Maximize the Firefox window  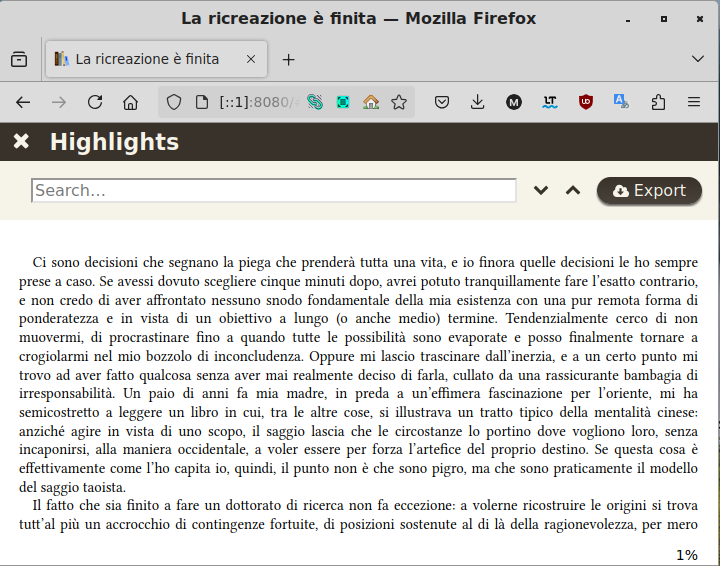tap(664, 19)
